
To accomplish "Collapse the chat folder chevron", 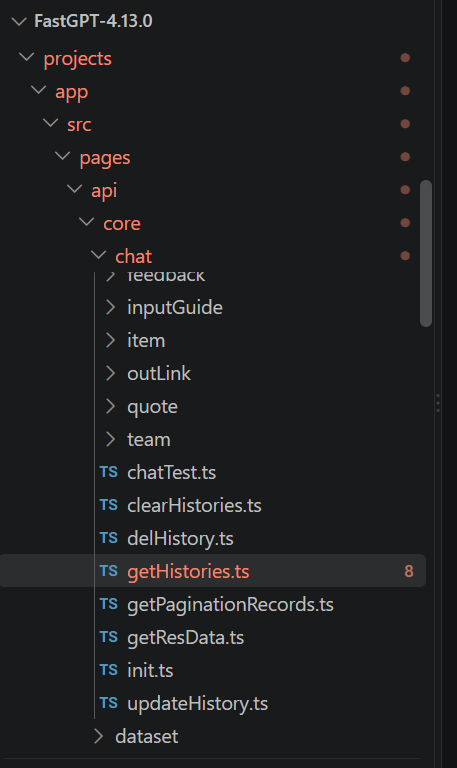I will point(98,255).
